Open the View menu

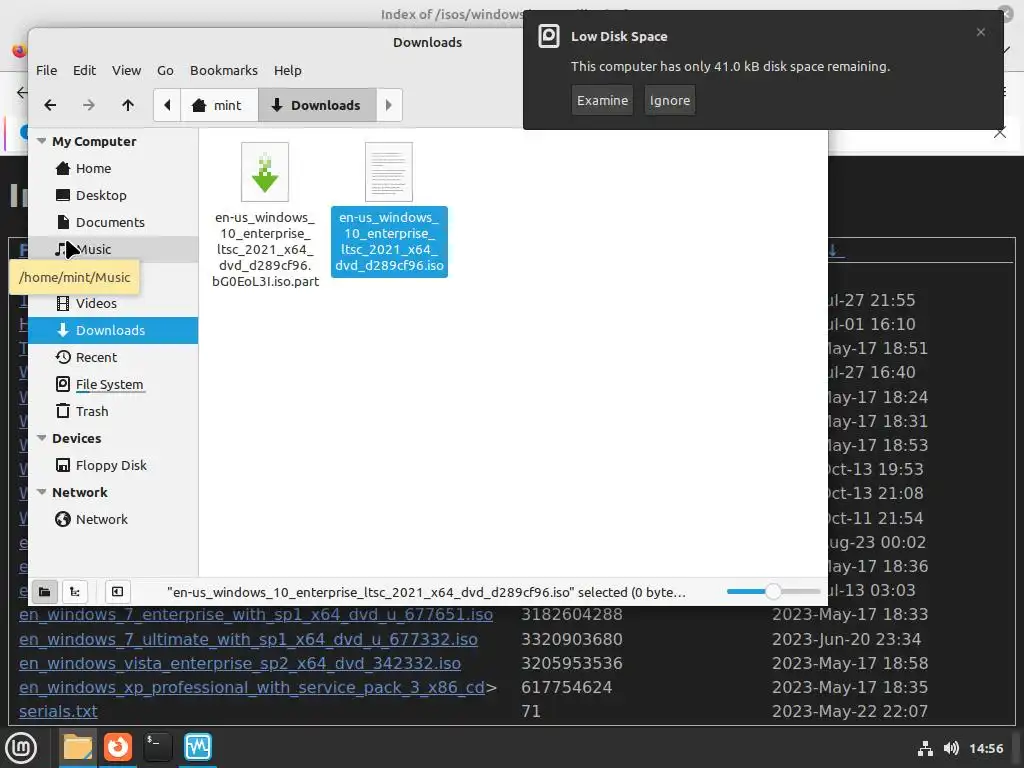126,71
